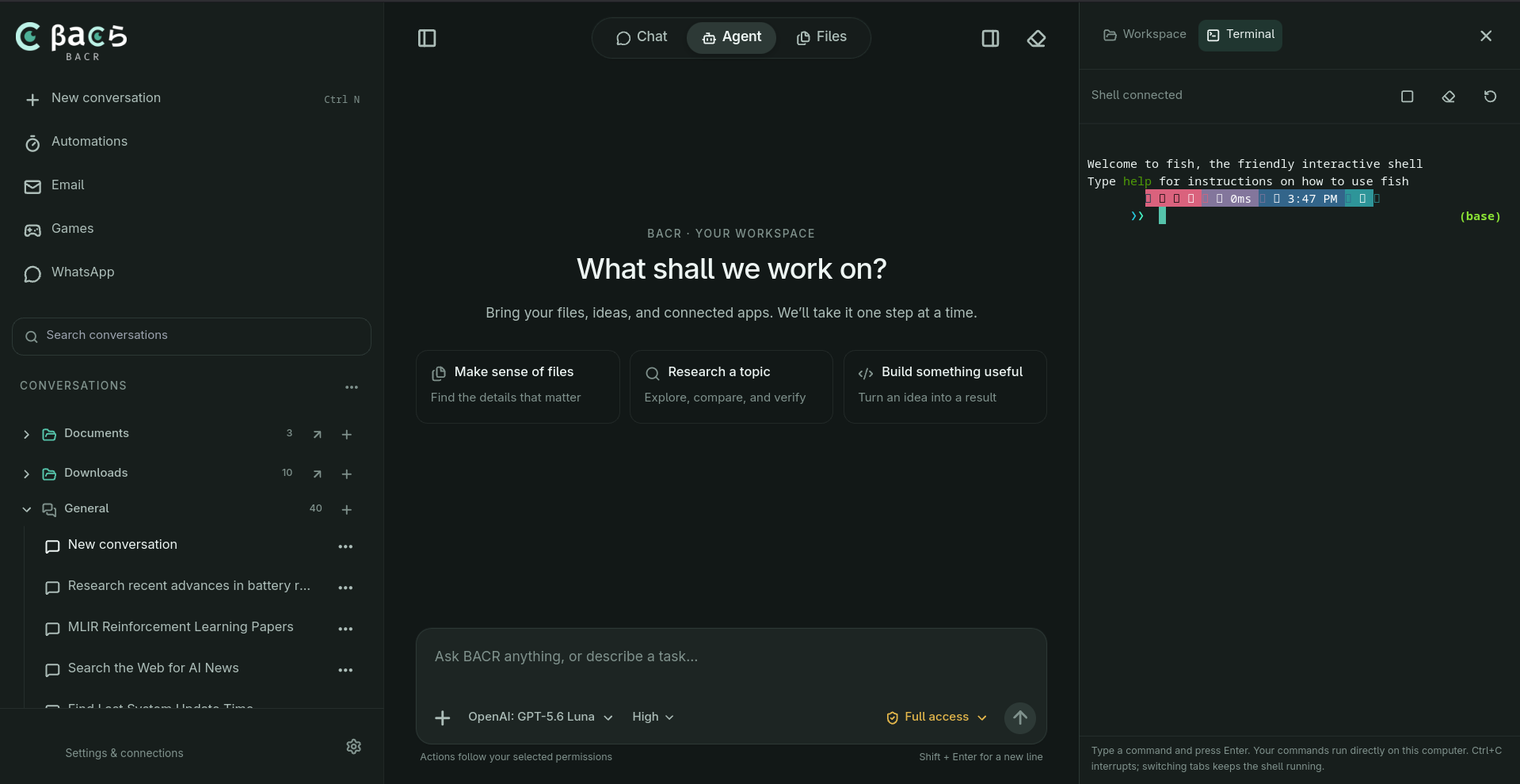
Task: Open the High effort dropdown
Action: 653,717
